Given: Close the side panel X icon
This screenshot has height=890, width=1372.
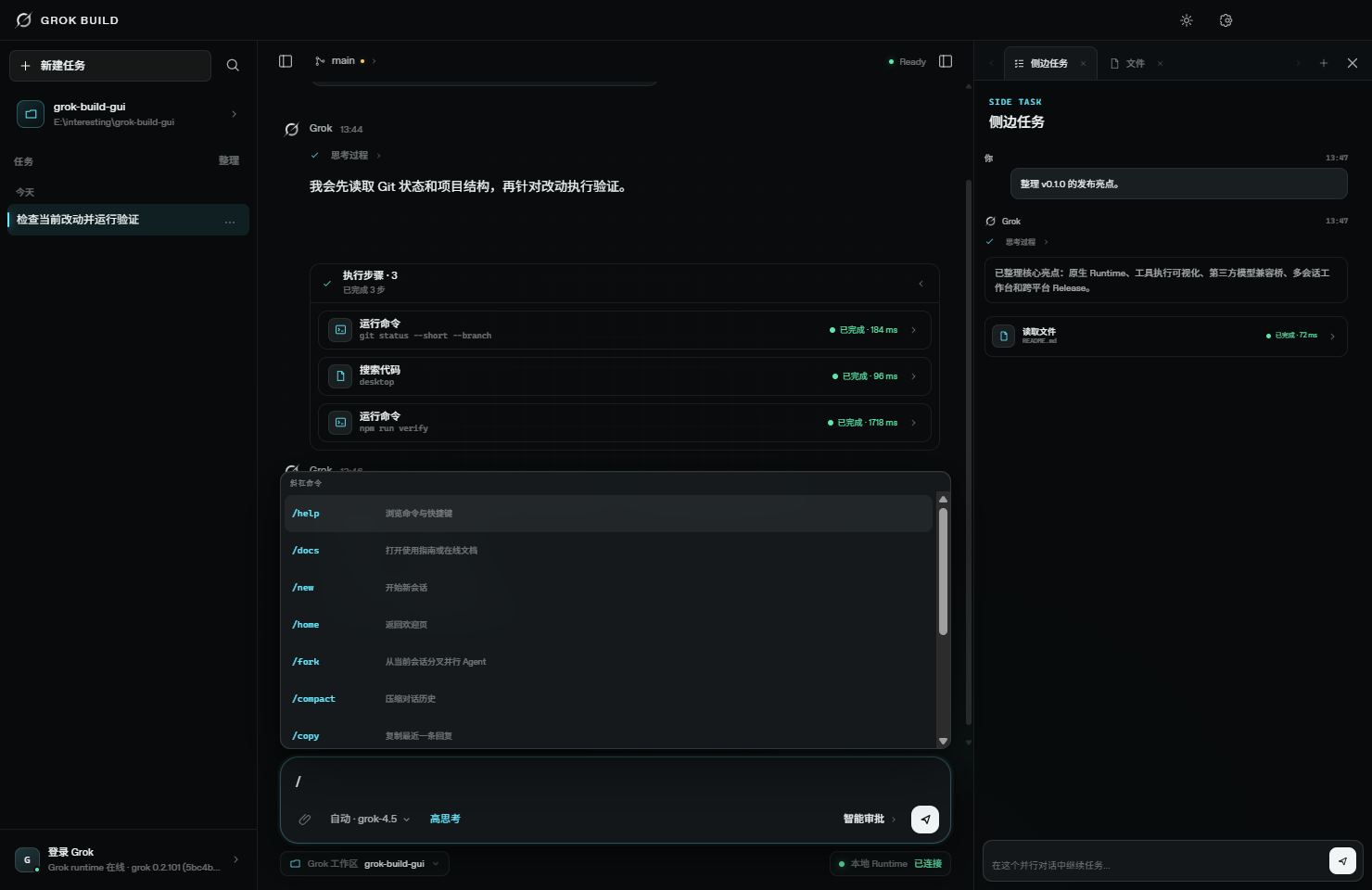Looking at the screenshot, I should 1353,63.
